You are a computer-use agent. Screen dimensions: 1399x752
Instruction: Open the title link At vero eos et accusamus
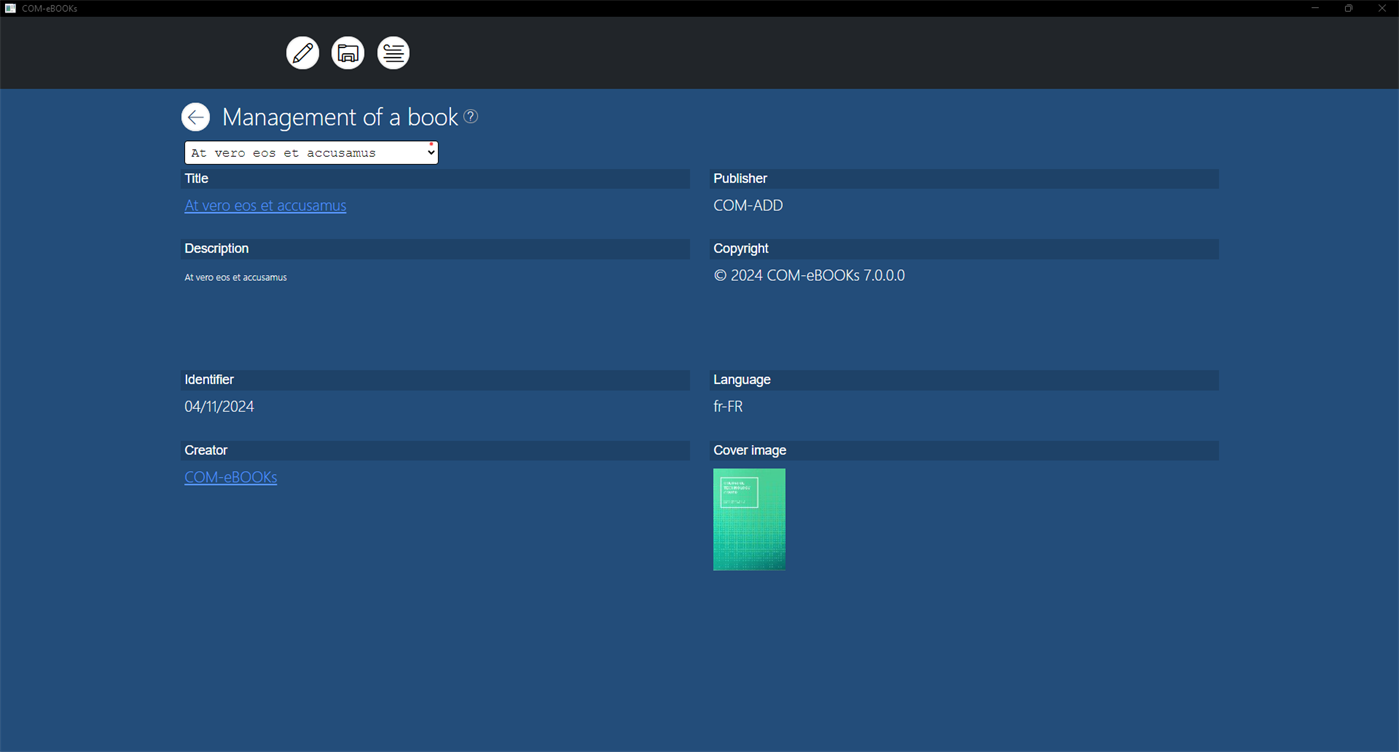[x=265, y=205]
